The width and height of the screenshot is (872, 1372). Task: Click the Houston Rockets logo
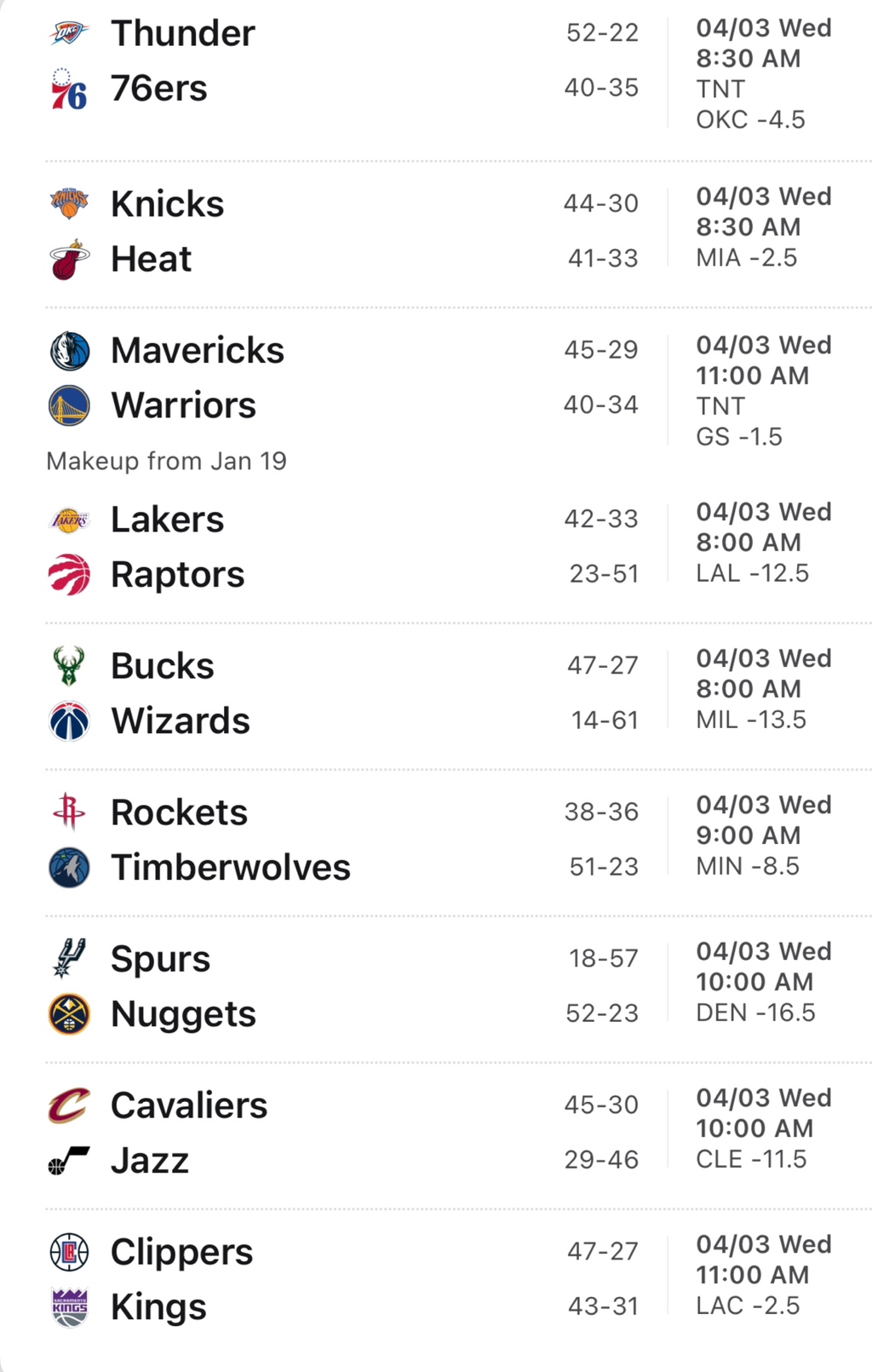click(x=69, y=812)
